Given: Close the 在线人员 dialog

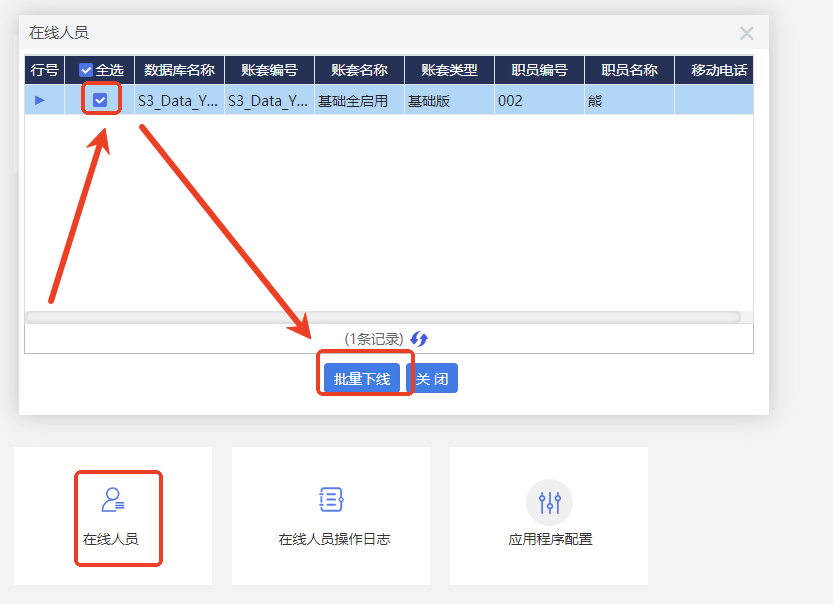Looking at the screenshot, I should pos(746,32).
